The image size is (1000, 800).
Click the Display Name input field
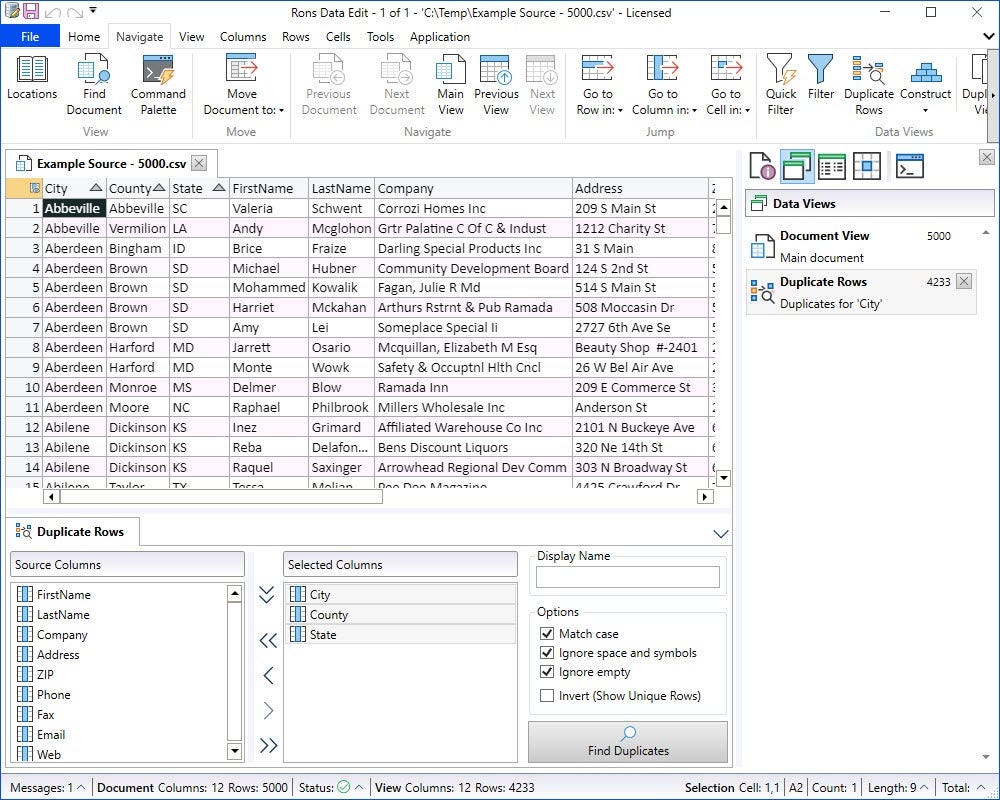pyautogui.click(x=628, y=577)
